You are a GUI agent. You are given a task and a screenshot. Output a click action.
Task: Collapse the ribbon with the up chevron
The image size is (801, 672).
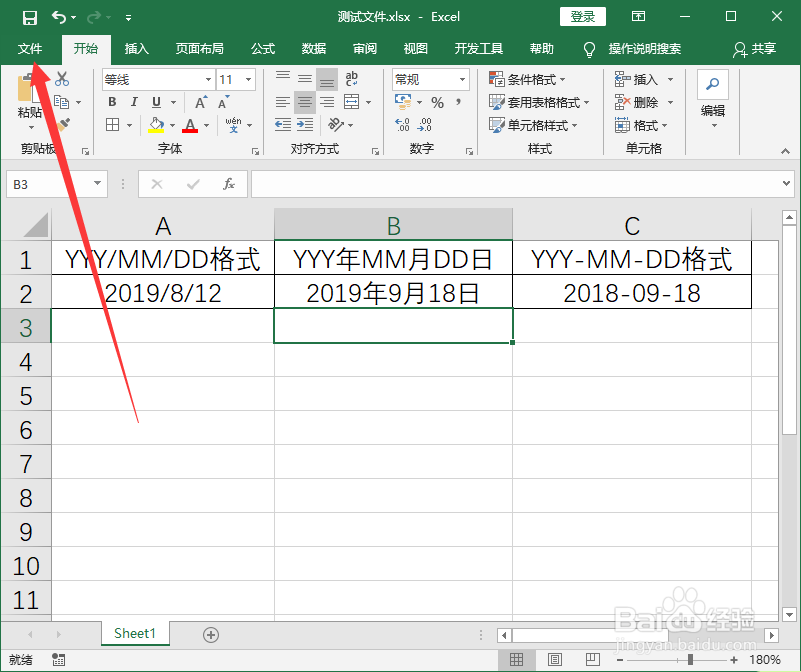pos(785,151)
